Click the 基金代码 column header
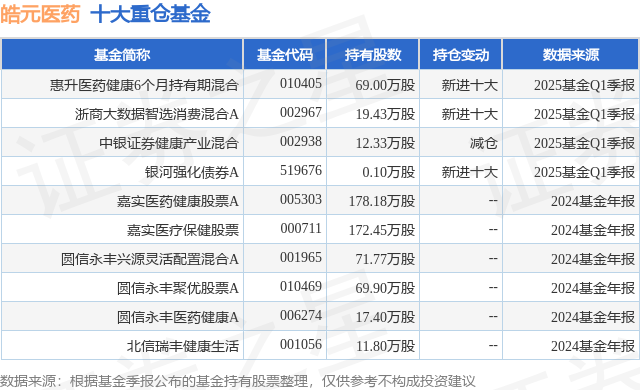Image resolution: width=640 pixels, height=390 pixels. (x=284, y=55)
